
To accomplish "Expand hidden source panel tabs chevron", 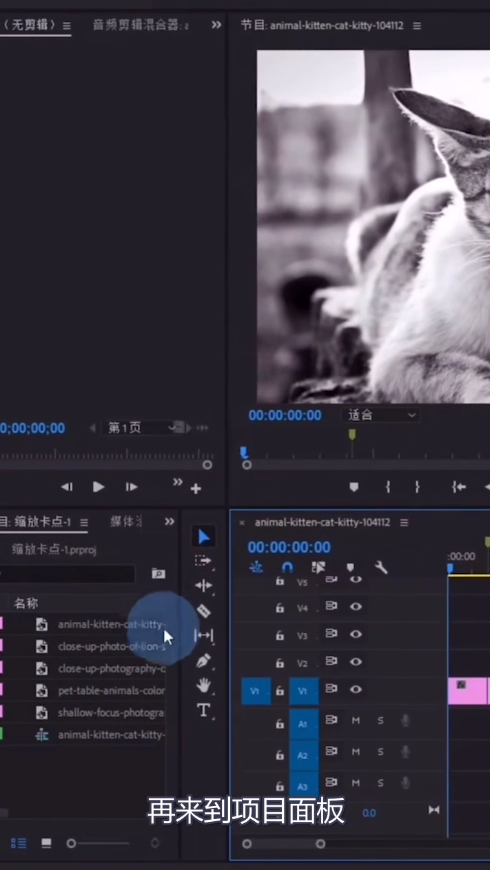I will click(x=216, y=25).
